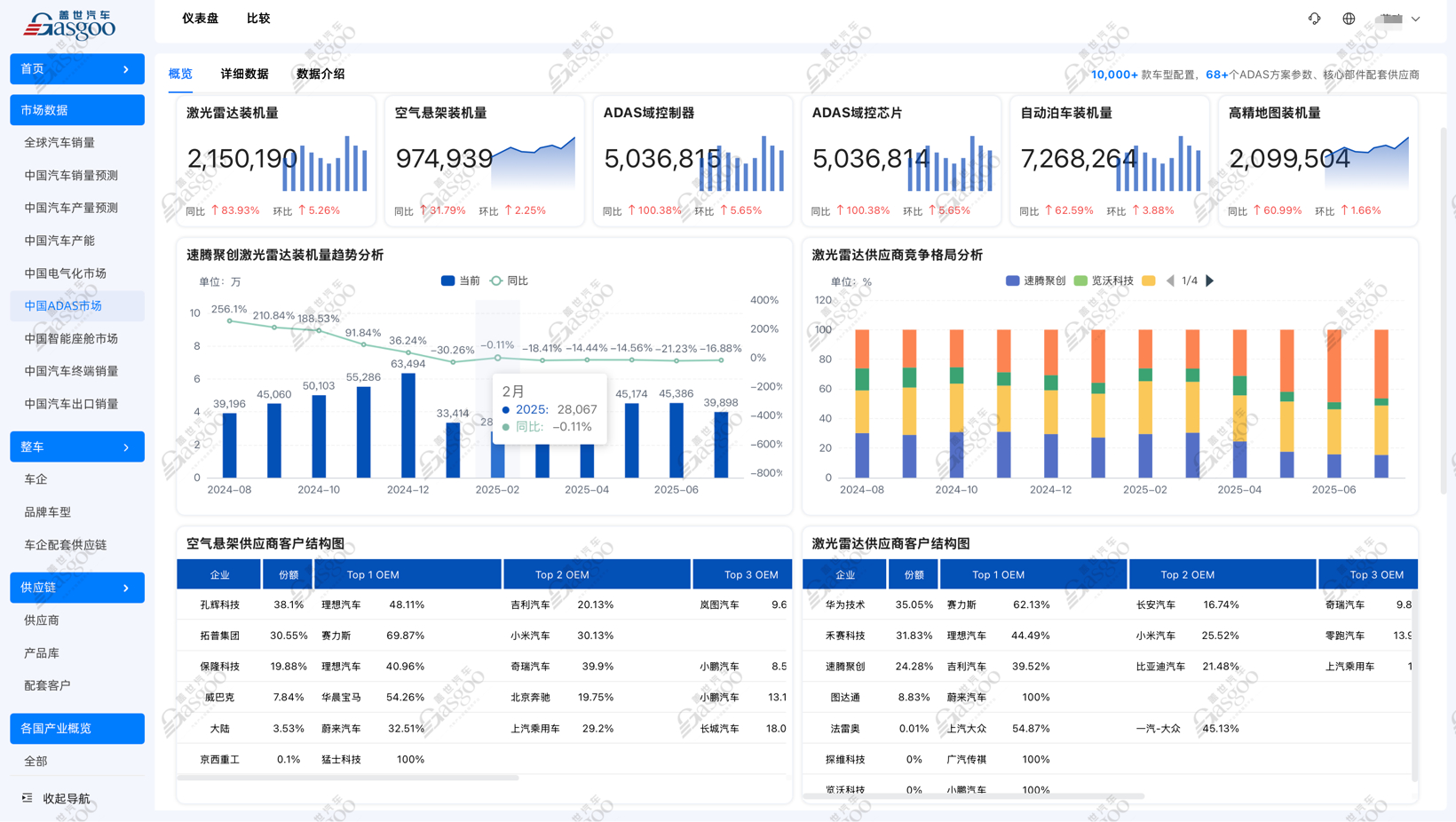Click 收起导航 to collapse sidebar
The height and width of the screenshot is (822, 1456).
pyautogui.click(x=67, y=799)
